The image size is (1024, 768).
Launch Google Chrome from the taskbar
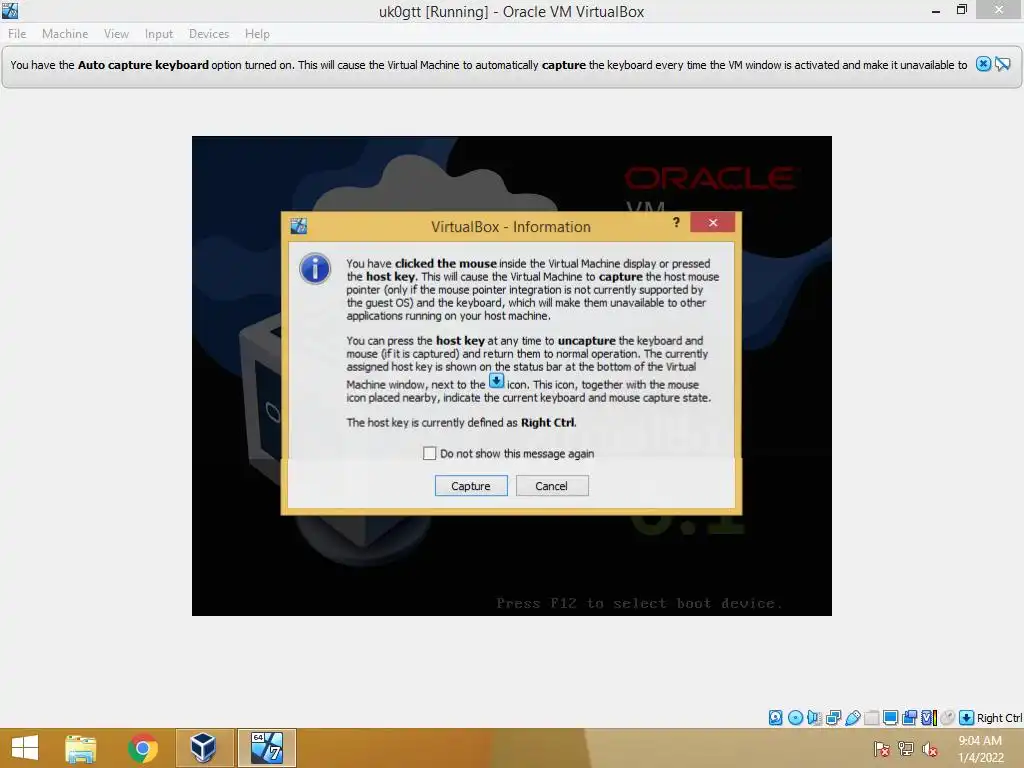coord(142,748)
